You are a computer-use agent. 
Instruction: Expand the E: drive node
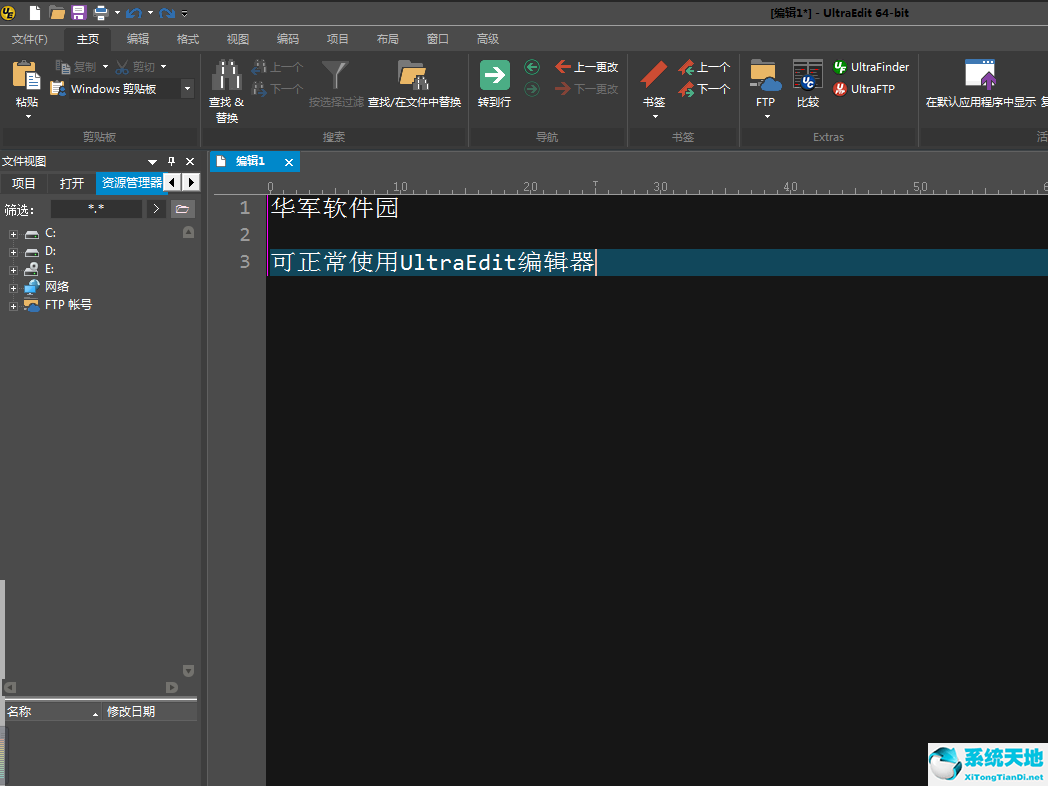tap(13, 270)
